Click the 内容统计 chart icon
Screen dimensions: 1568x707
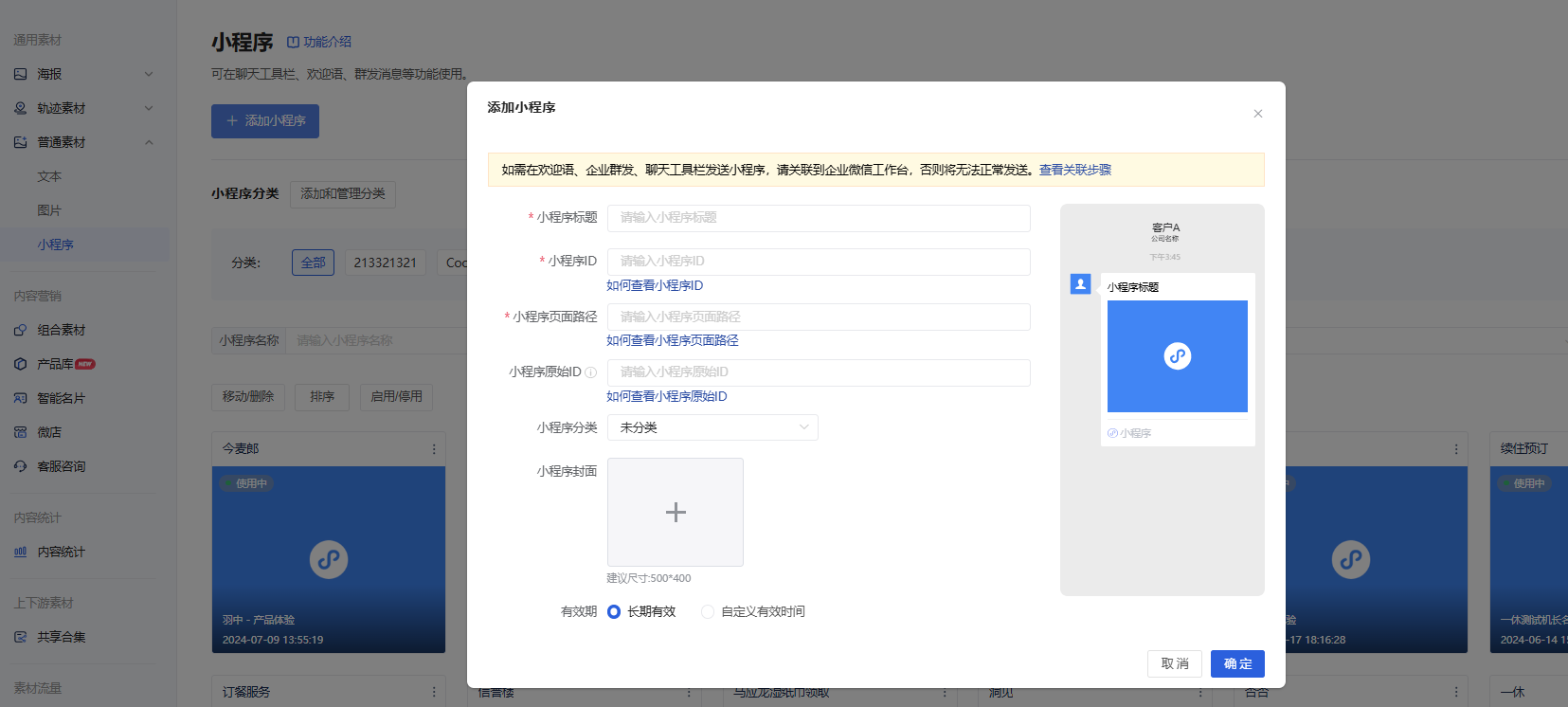(x=21, y=552)
